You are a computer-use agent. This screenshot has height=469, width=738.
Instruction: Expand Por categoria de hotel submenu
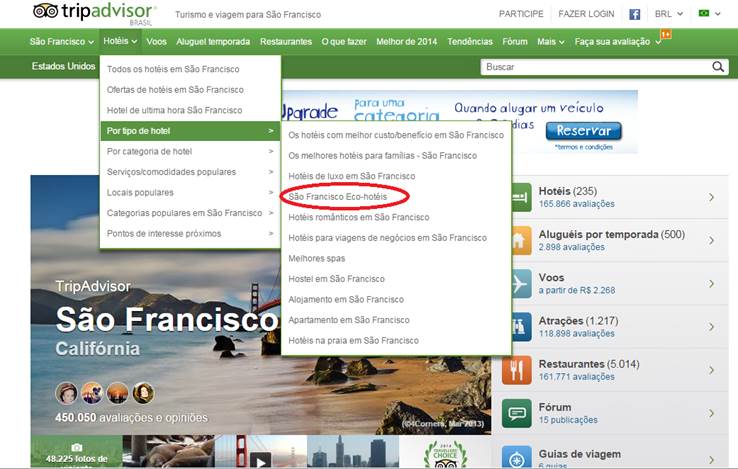tap(189, 151)
